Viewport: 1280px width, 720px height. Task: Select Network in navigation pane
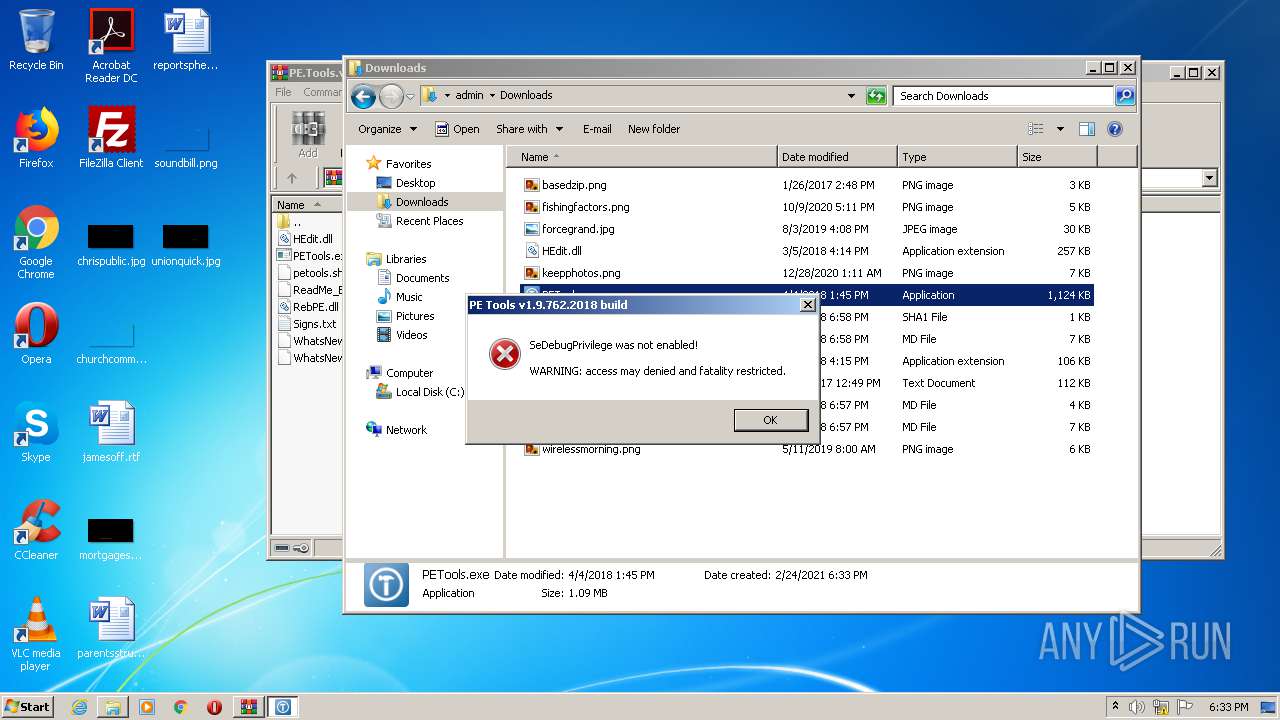click(406, 430)
